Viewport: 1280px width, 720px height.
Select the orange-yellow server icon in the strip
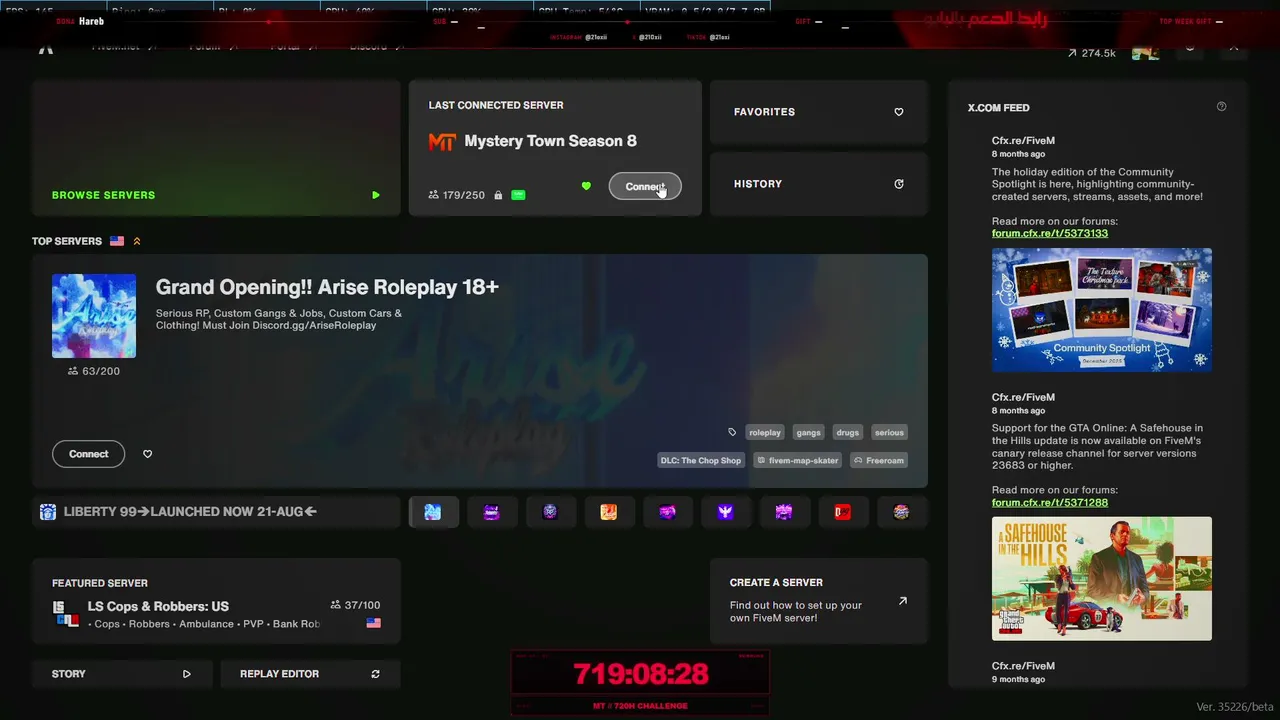608,512
